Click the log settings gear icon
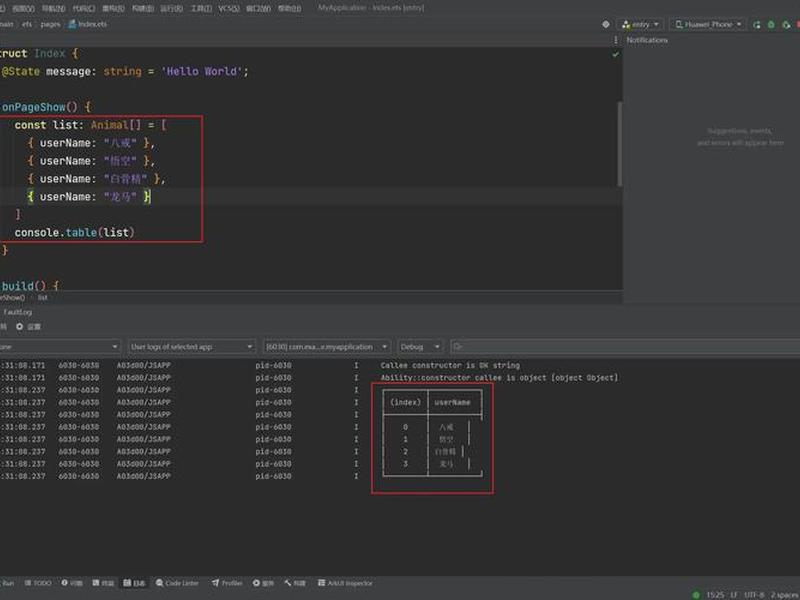800x600 pixels. click(x=19, y=327)
